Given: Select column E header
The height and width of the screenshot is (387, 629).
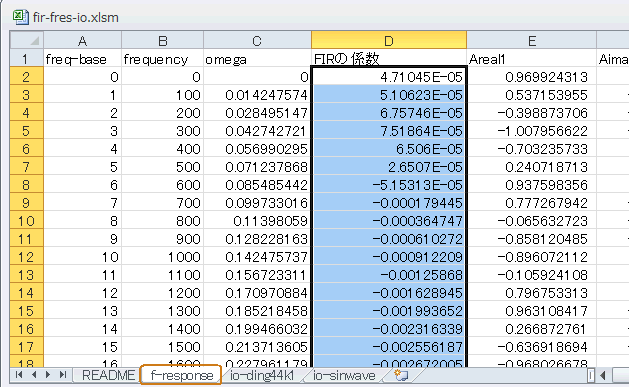Looking at the screenshot, I should (532, 41).
